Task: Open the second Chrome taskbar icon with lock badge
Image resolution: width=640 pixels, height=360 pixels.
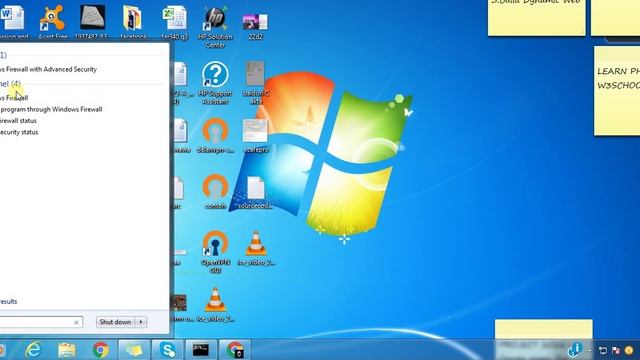Action: (235, 350)
